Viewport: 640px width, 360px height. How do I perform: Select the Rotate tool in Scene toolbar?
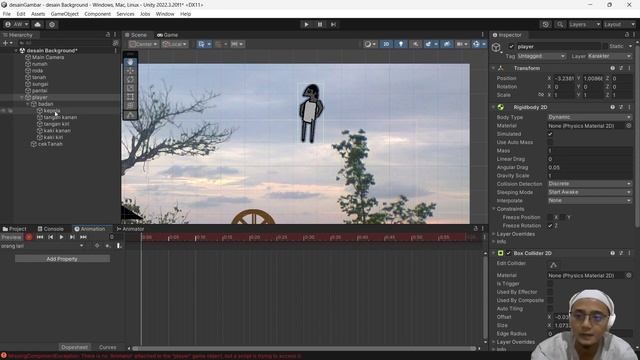click(130, 79)
